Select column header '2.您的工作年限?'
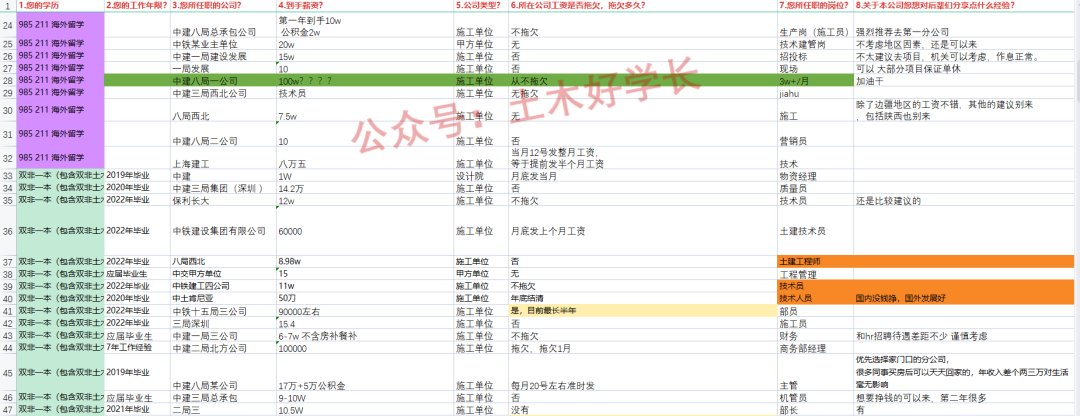The width and height of the screenshot is (1080, 416). (137, 5)
